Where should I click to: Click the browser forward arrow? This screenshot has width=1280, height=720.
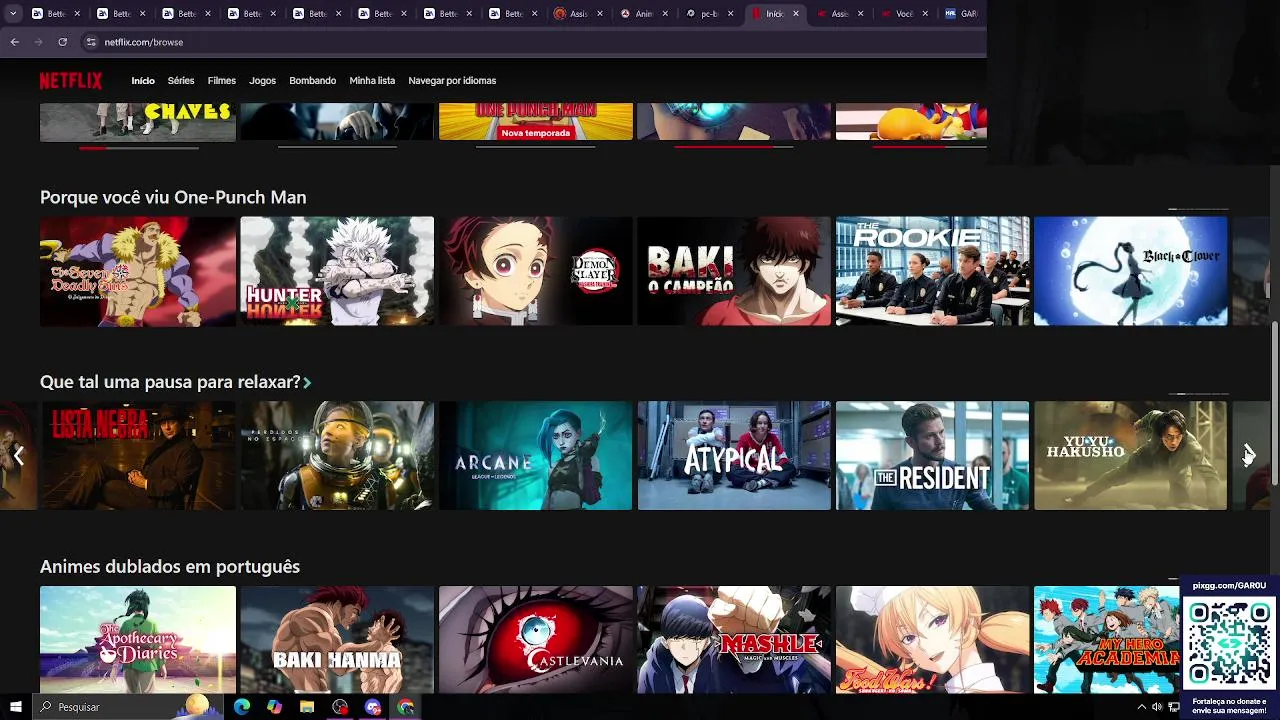[38, 42]
